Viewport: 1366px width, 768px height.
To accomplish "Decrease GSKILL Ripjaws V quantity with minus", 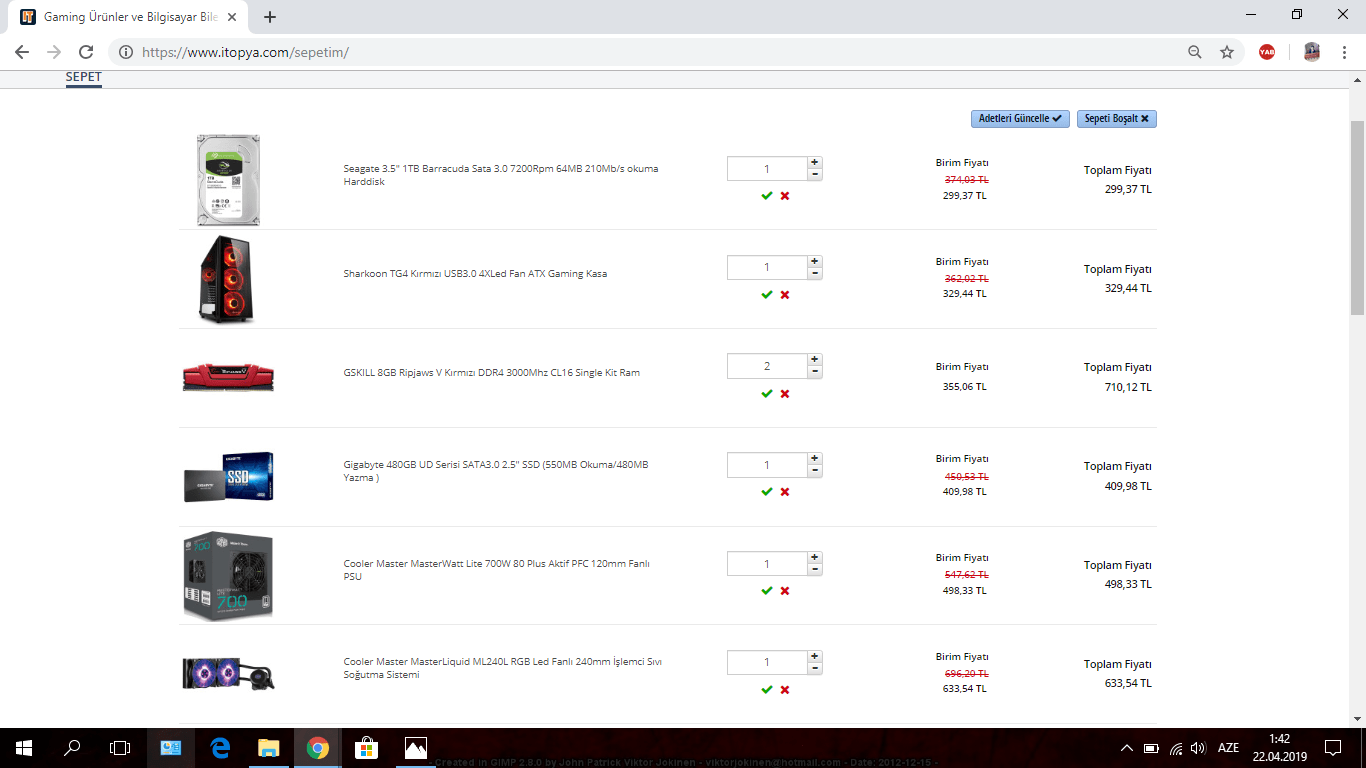I will coord(815,372).
